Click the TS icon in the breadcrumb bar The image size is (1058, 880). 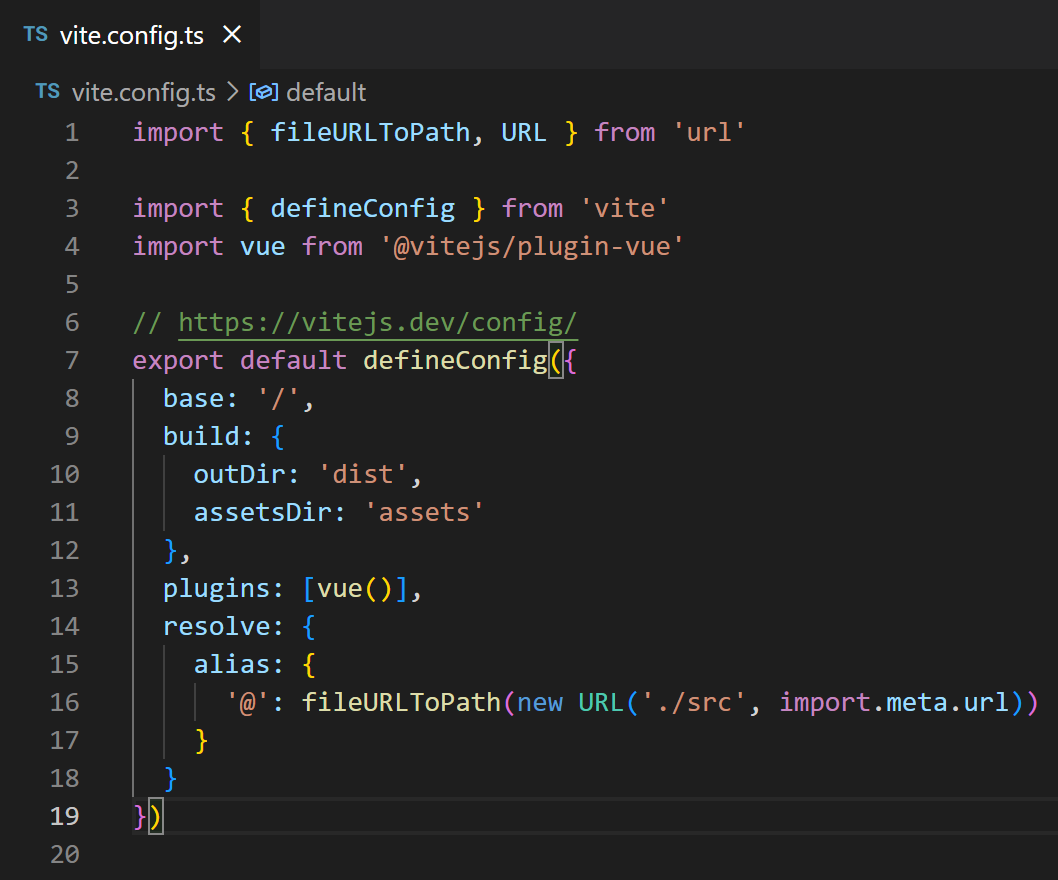pyautogui.click(x=47, y=92)
